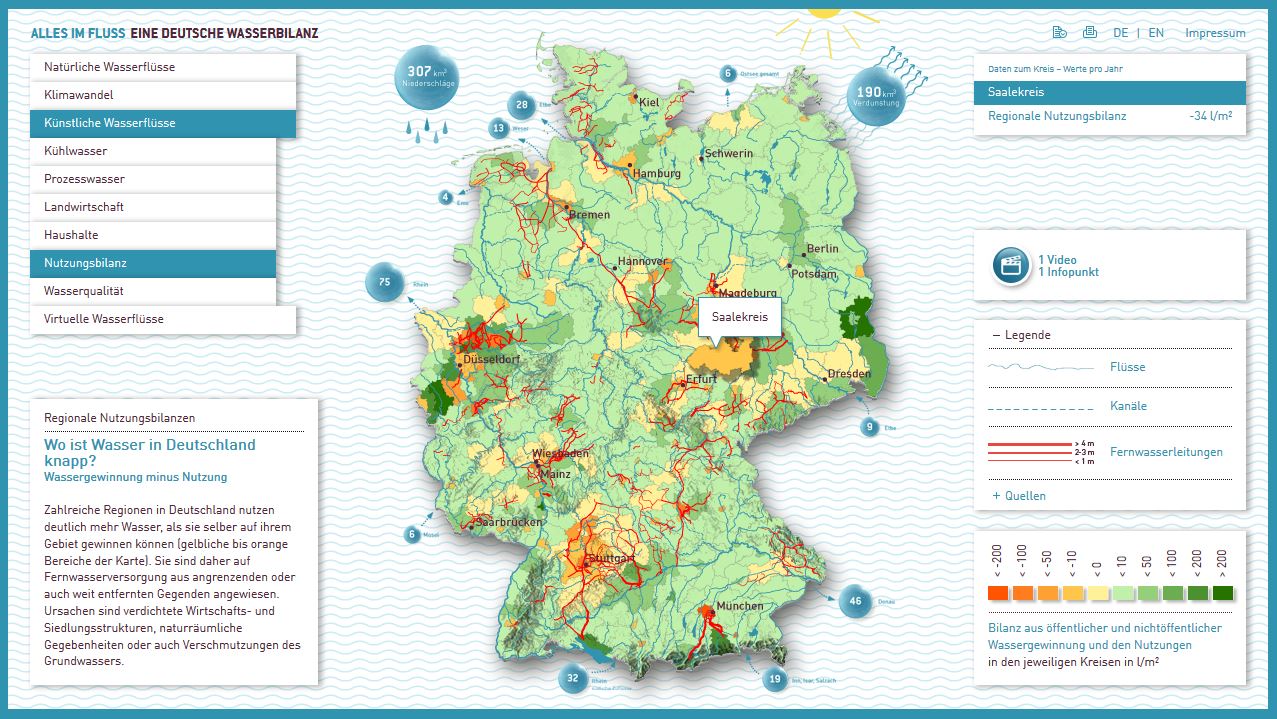Select the Haushalte submenu item
The image size is (1277, 719).
coord(153,235)
